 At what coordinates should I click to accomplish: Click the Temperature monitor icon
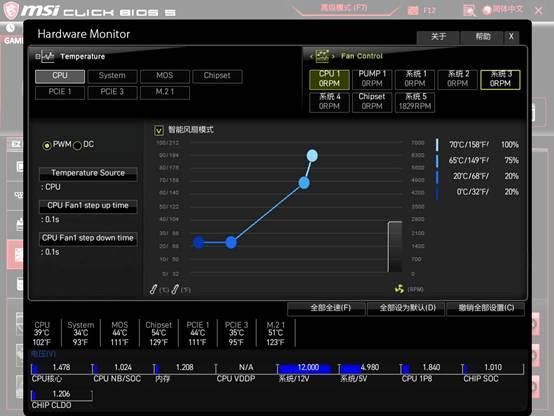point(48,57)
